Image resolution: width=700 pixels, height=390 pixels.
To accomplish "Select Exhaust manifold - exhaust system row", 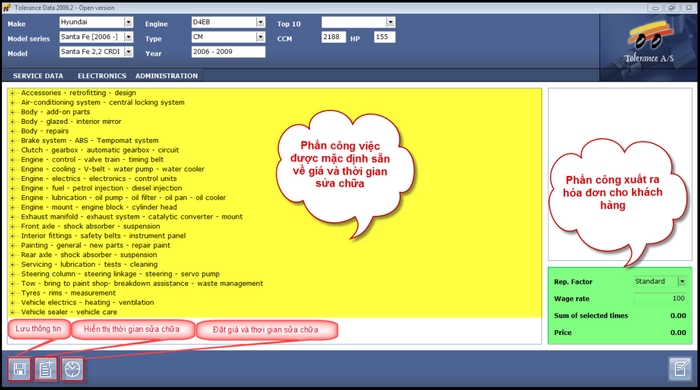I will (132, 217).
